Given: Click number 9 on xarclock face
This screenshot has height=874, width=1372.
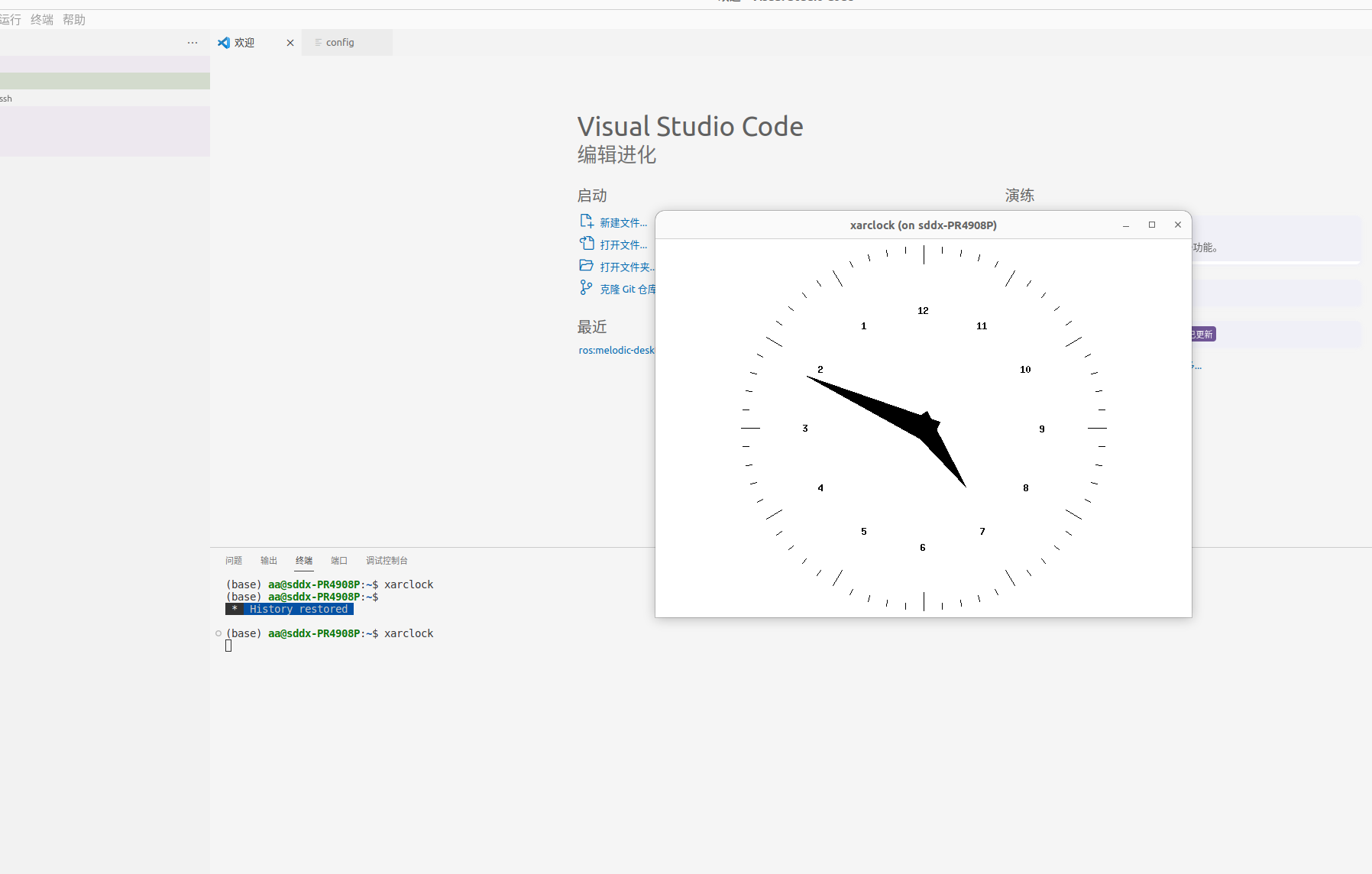Looking at the screenshot, I should click(1042, 429).
